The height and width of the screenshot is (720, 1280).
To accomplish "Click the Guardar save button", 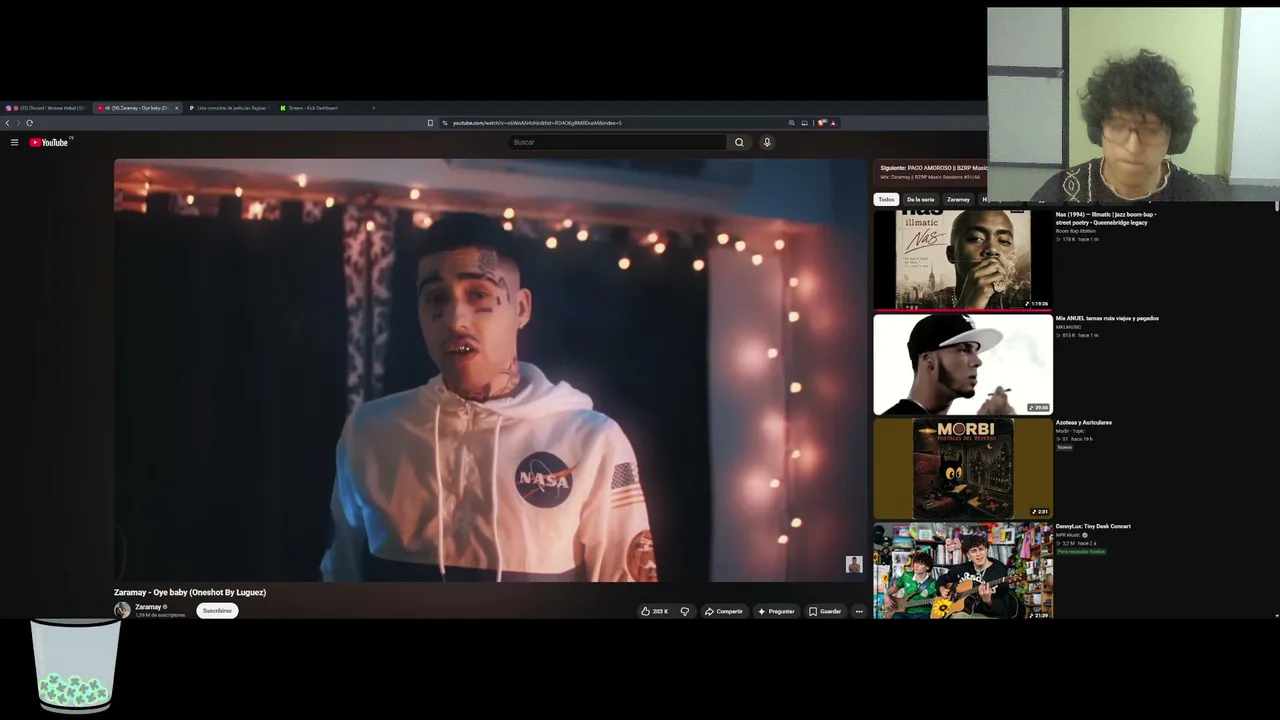I will click(x=825, y=611).
